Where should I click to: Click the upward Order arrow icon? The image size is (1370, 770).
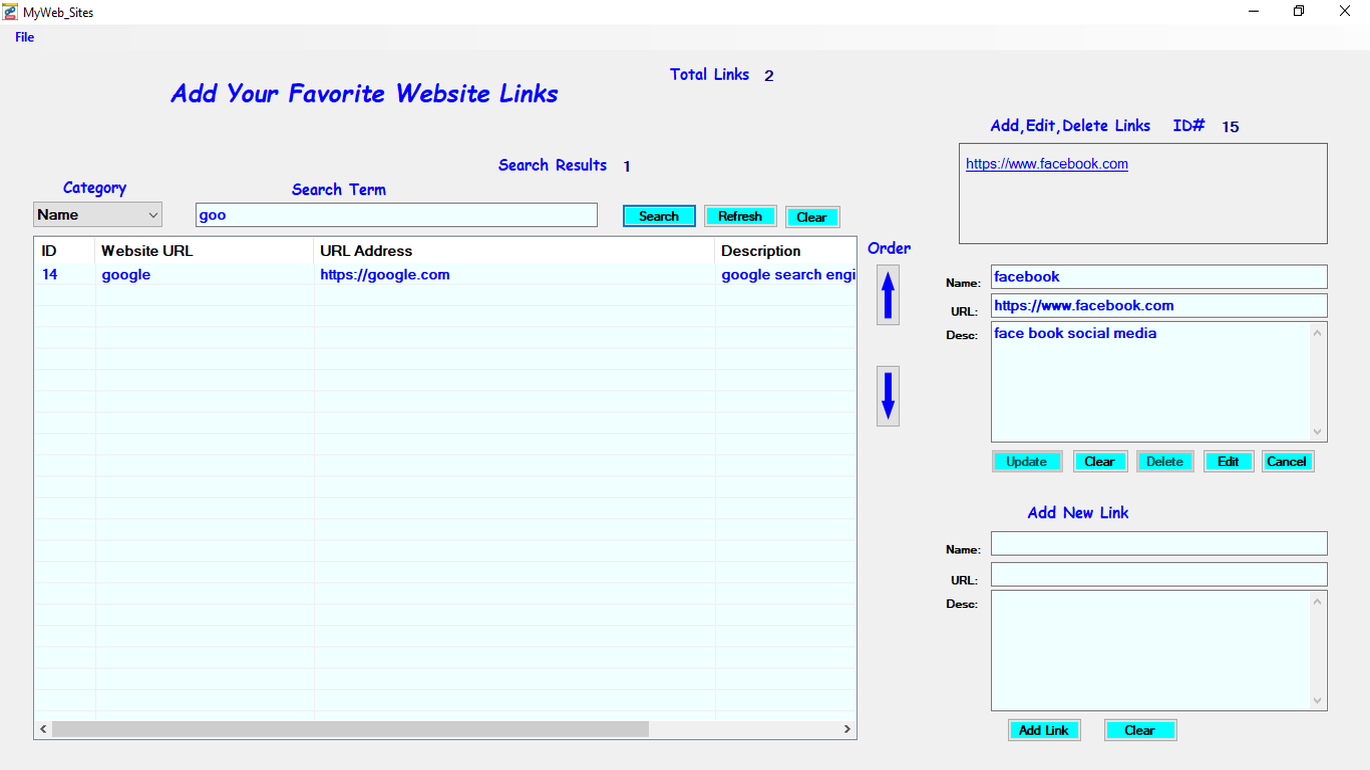point(887,294)
